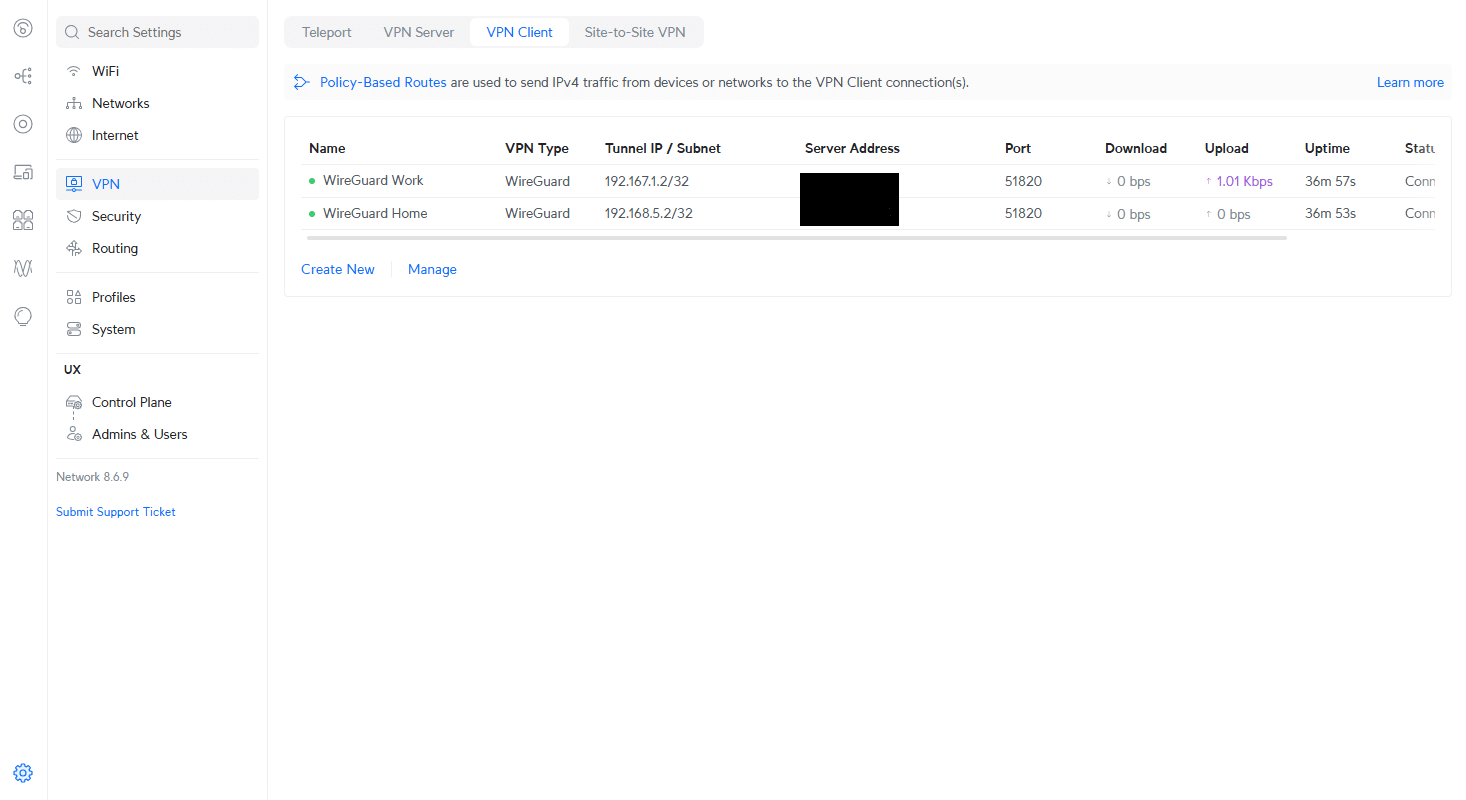Click the Learn more link
The width and height of the screenshot is (1466, 800).
[1410, 82]
